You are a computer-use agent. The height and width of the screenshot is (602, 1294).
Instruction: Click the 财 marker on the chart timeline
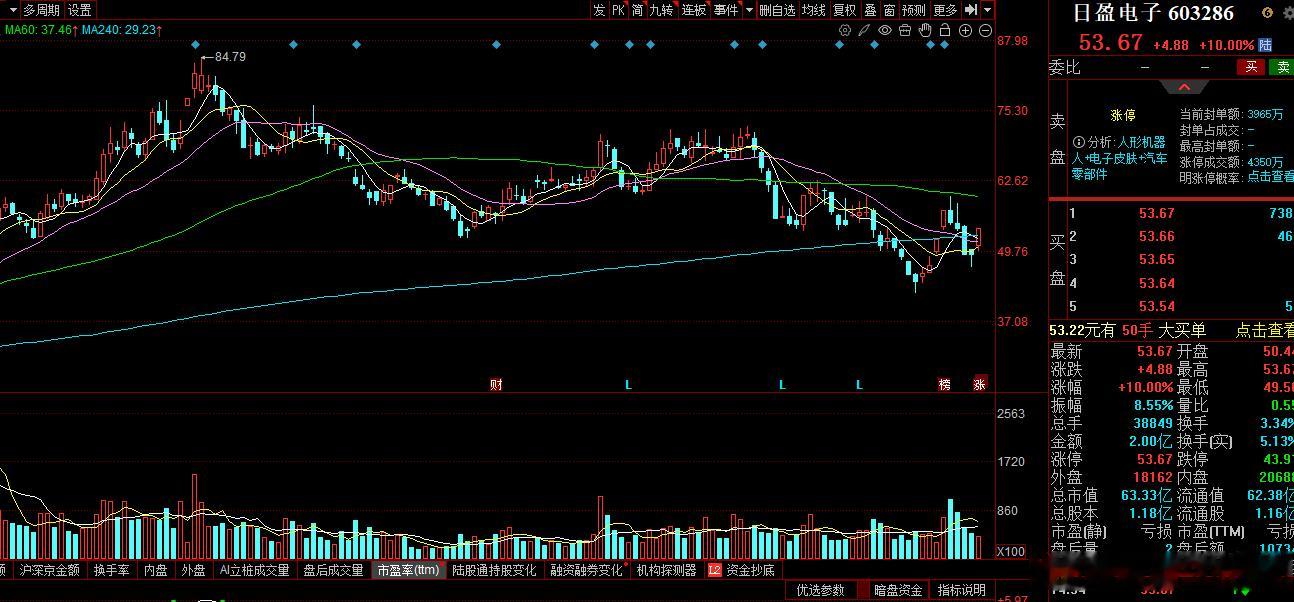tap(496, 384)
